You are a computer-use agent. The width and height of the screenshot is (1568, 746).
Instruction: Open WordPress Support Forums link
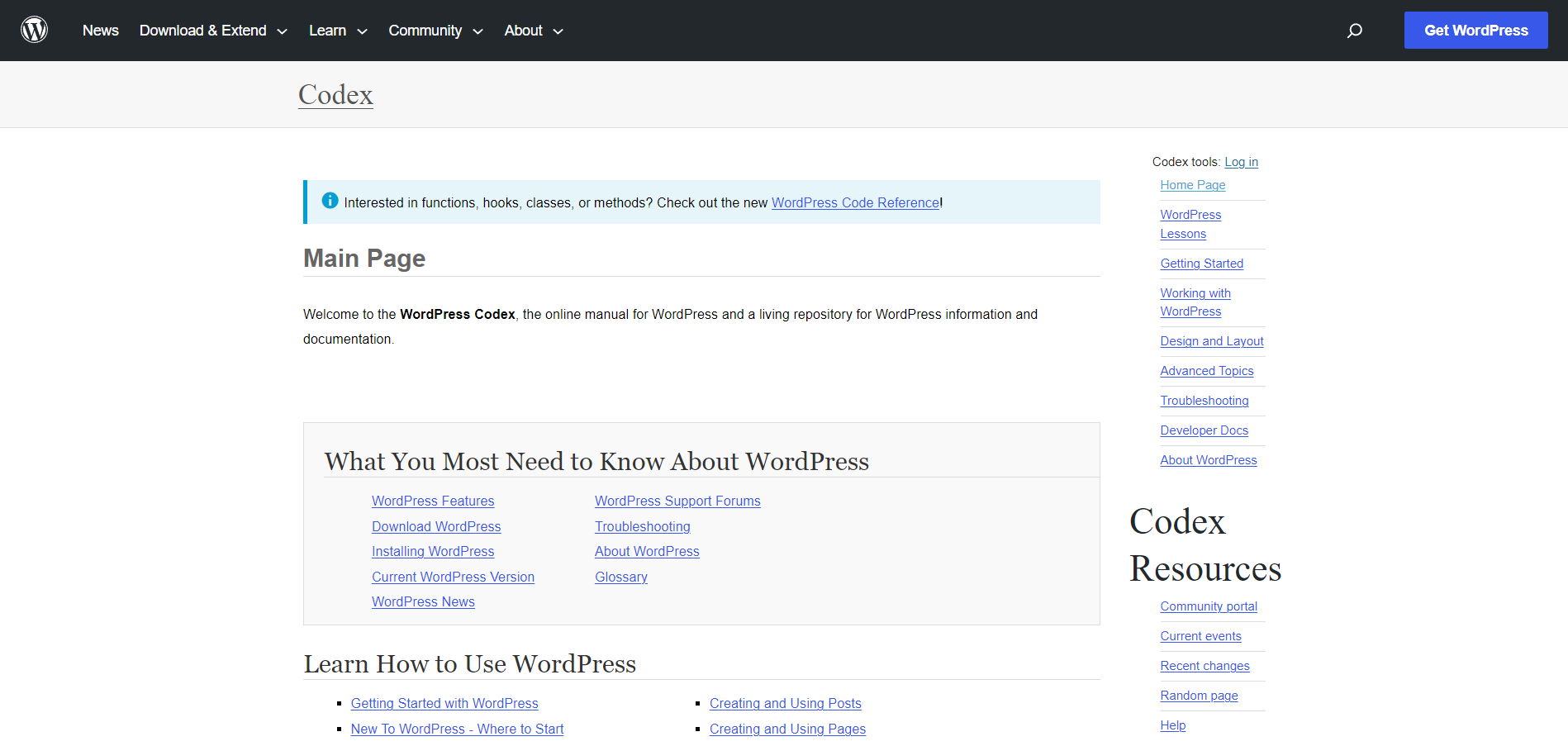click(677, 501)
